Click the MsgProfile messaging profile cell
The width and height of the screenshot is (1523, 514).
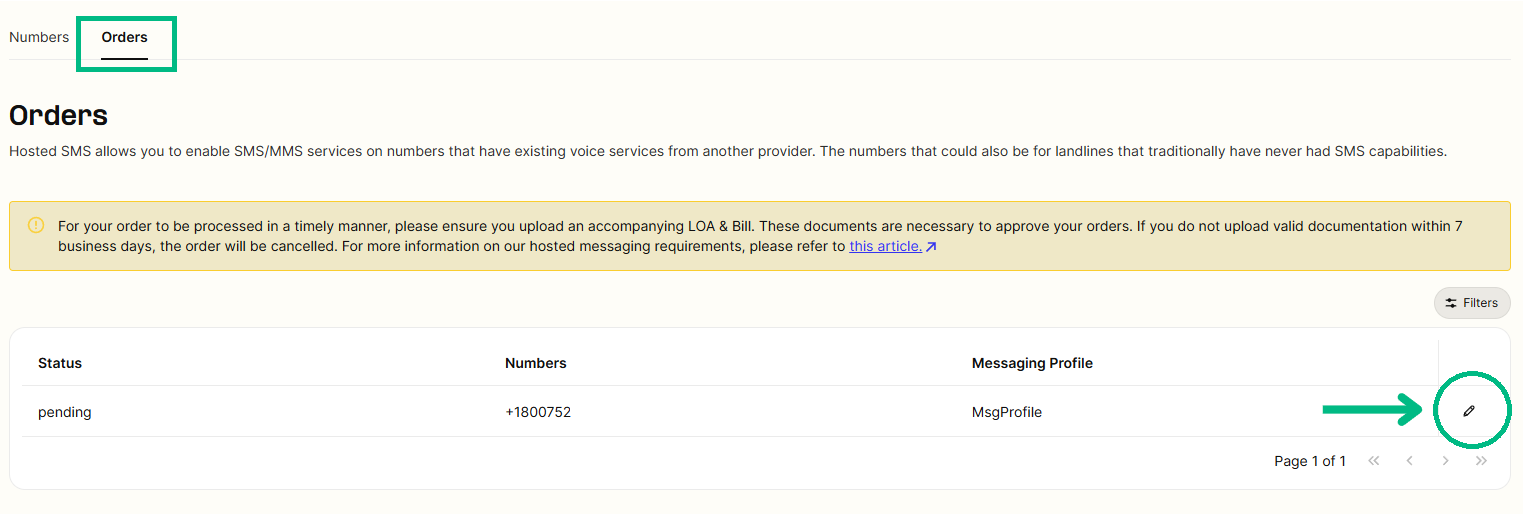click(x=1007, y=412)
